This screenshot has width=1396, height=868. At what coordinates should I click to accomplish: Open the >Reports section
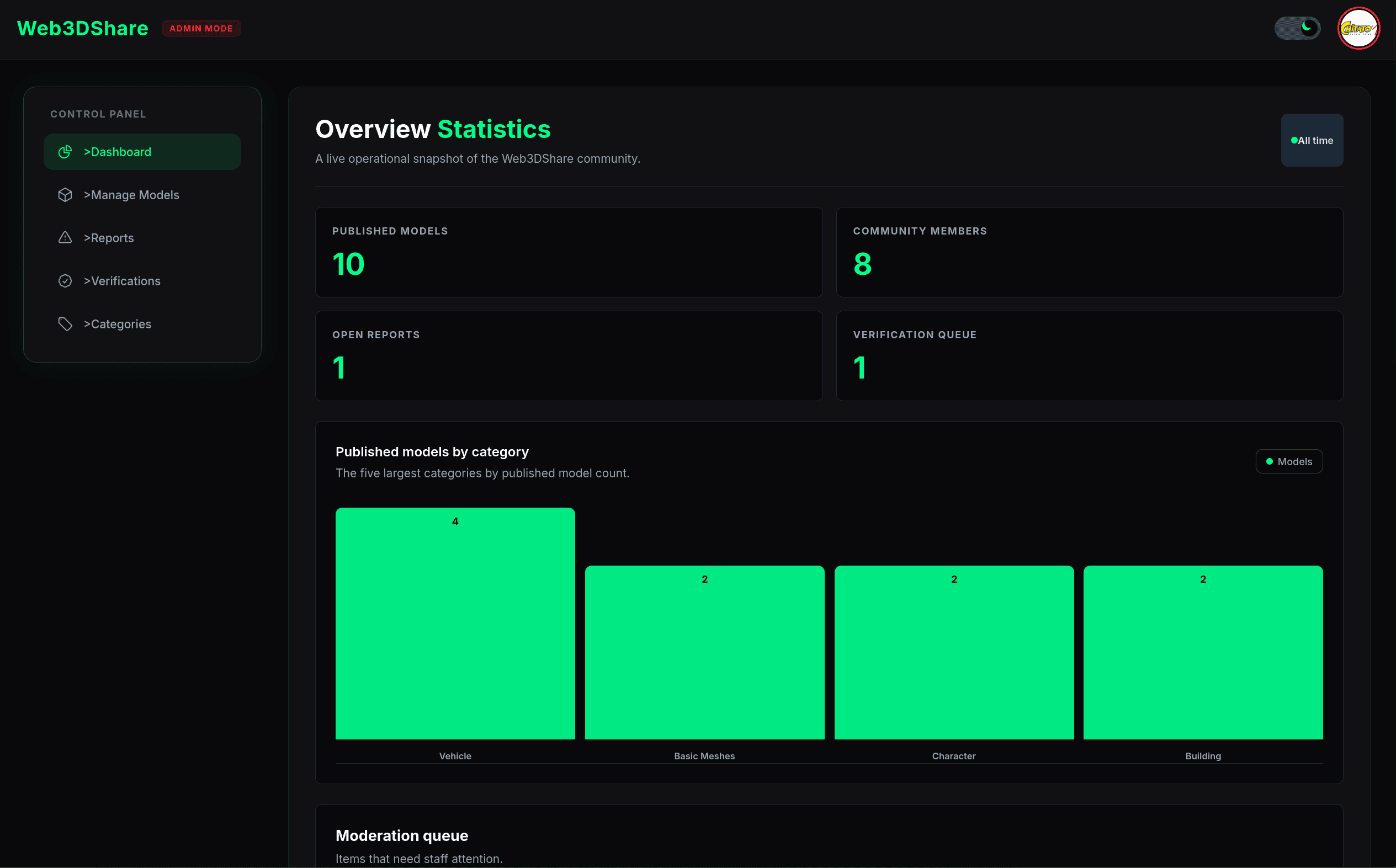tap(142, 238)
